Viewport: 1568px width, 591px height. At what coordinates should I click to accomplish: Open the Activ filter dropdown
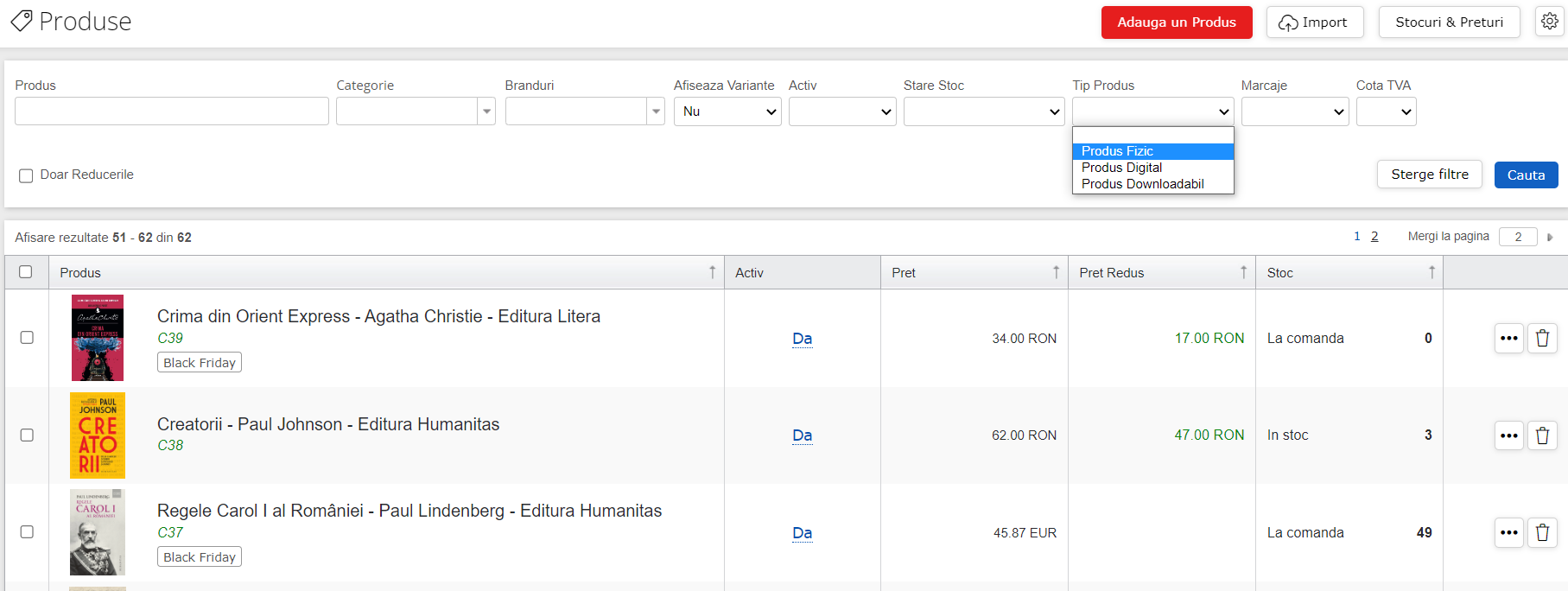point(842,111)
